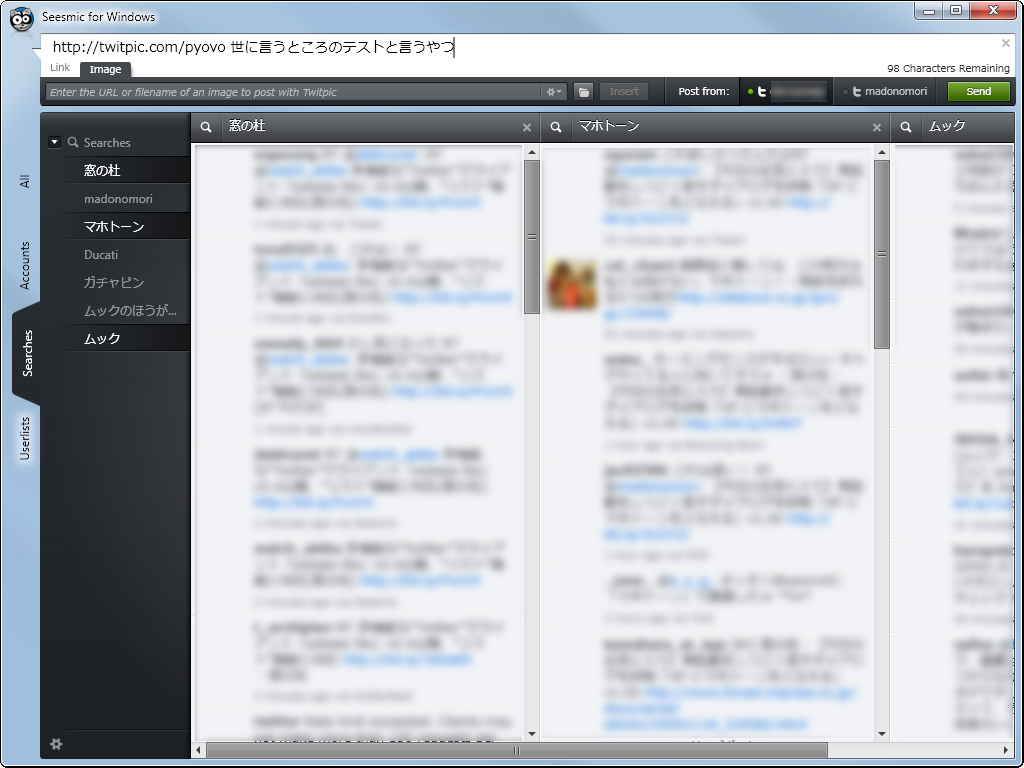Click the Seesmic raccoon logo icon
This screenshot has width=1024, height=768.
click(x=22, y=19)
